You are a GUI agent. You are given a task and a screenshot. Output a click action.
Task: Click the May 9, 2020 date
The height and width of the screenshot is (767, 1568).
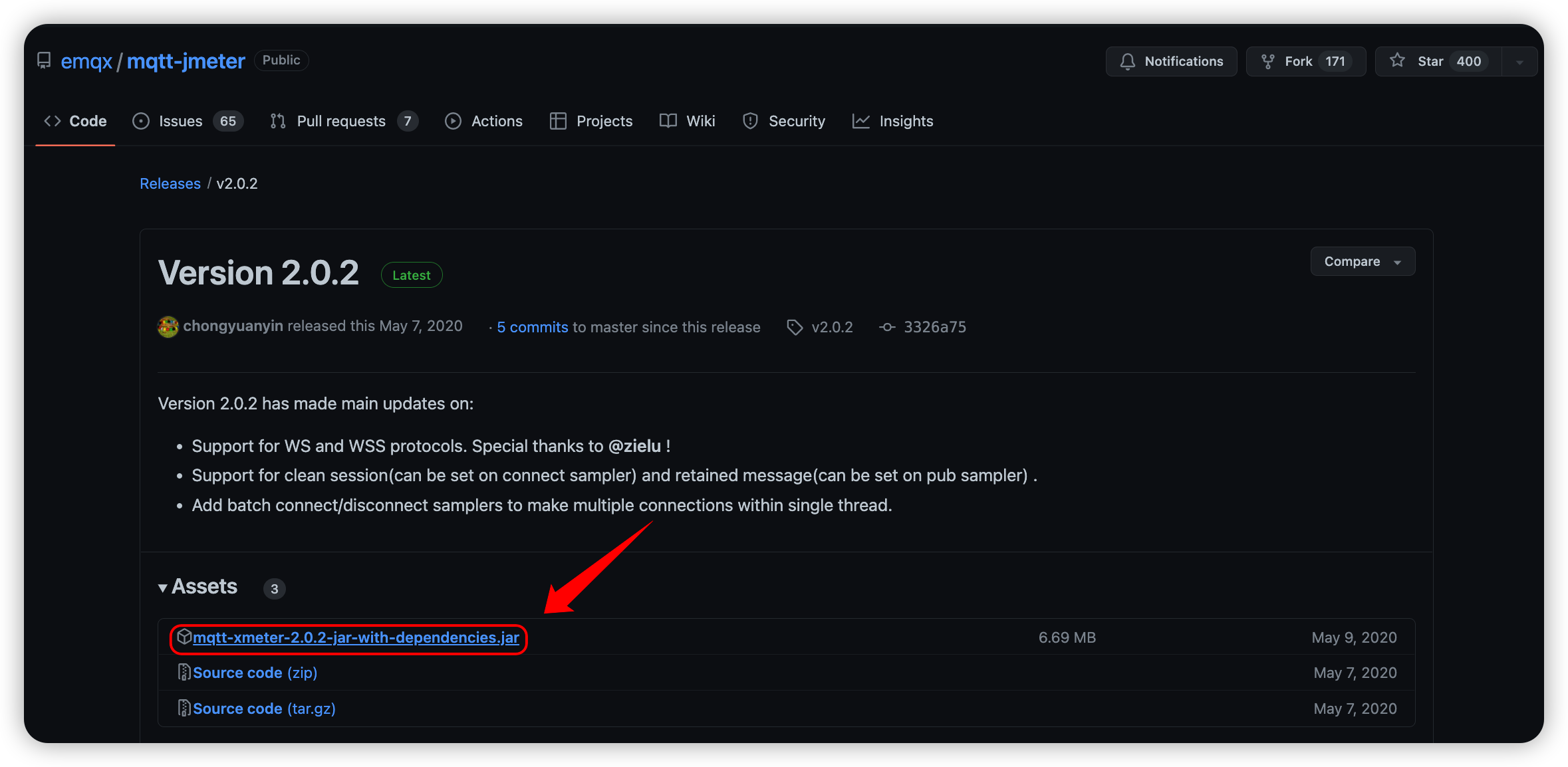click(1354, 637)
